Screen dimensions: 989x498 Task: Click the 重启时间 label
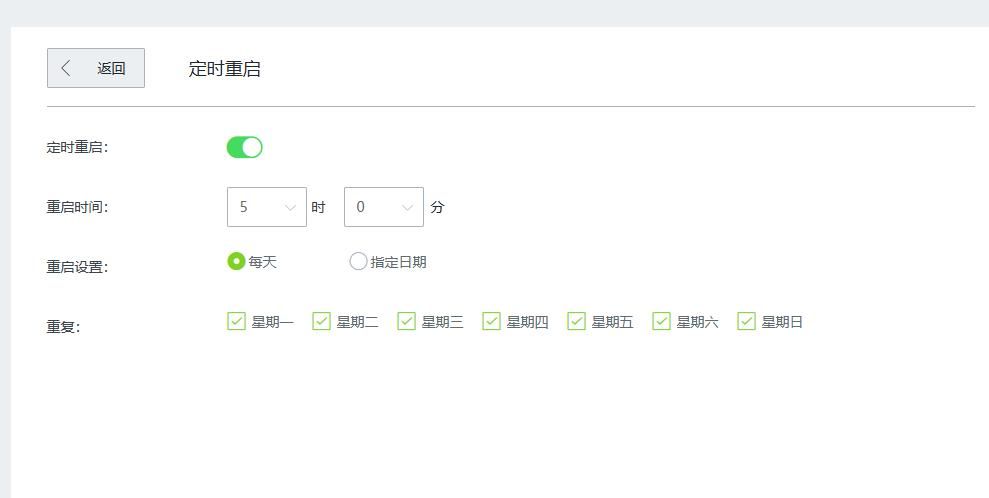tap(77, 207)
